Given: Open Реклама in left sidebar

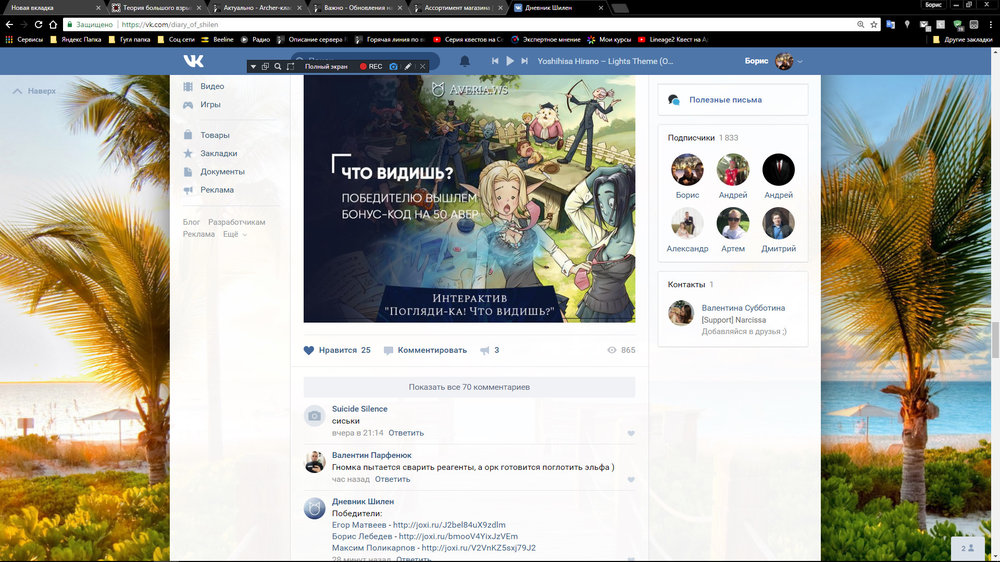Looking at the screenshot, I should [x=217, y=190].
